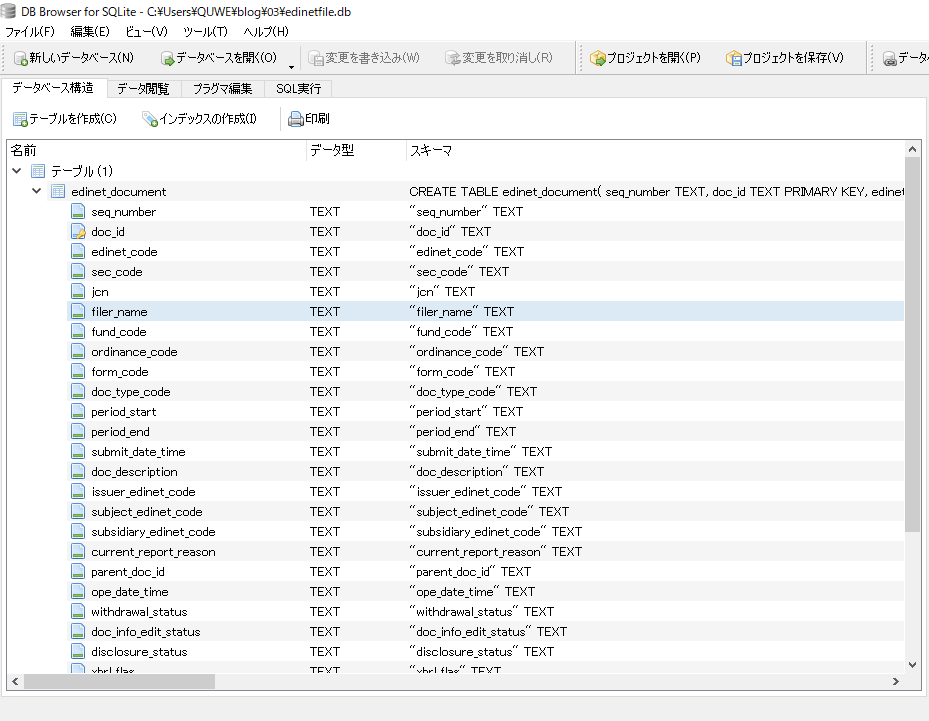Click the ordinance_code column icon

point(78,351)
